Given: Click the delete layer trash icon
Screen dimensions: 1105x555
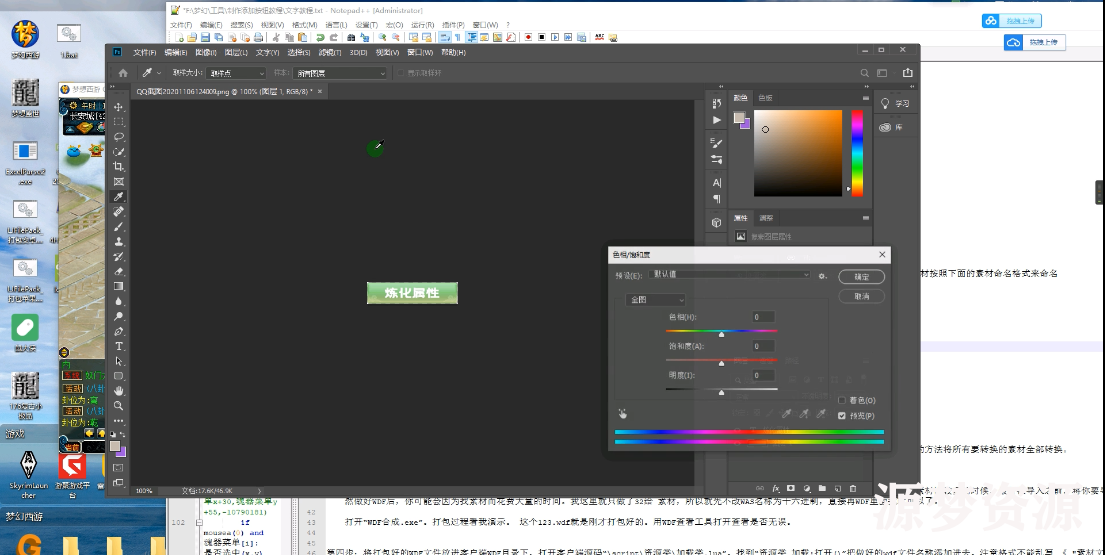Looking at the screenshot, I should 853,488.
